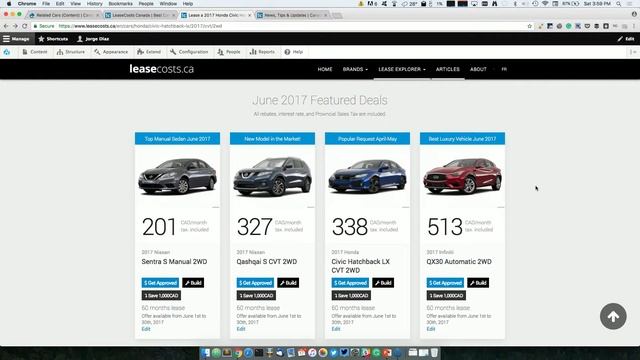Click the Edit link on the Qashqai card
The height and width of the screenshot is (360, 640).
(241, 329)
